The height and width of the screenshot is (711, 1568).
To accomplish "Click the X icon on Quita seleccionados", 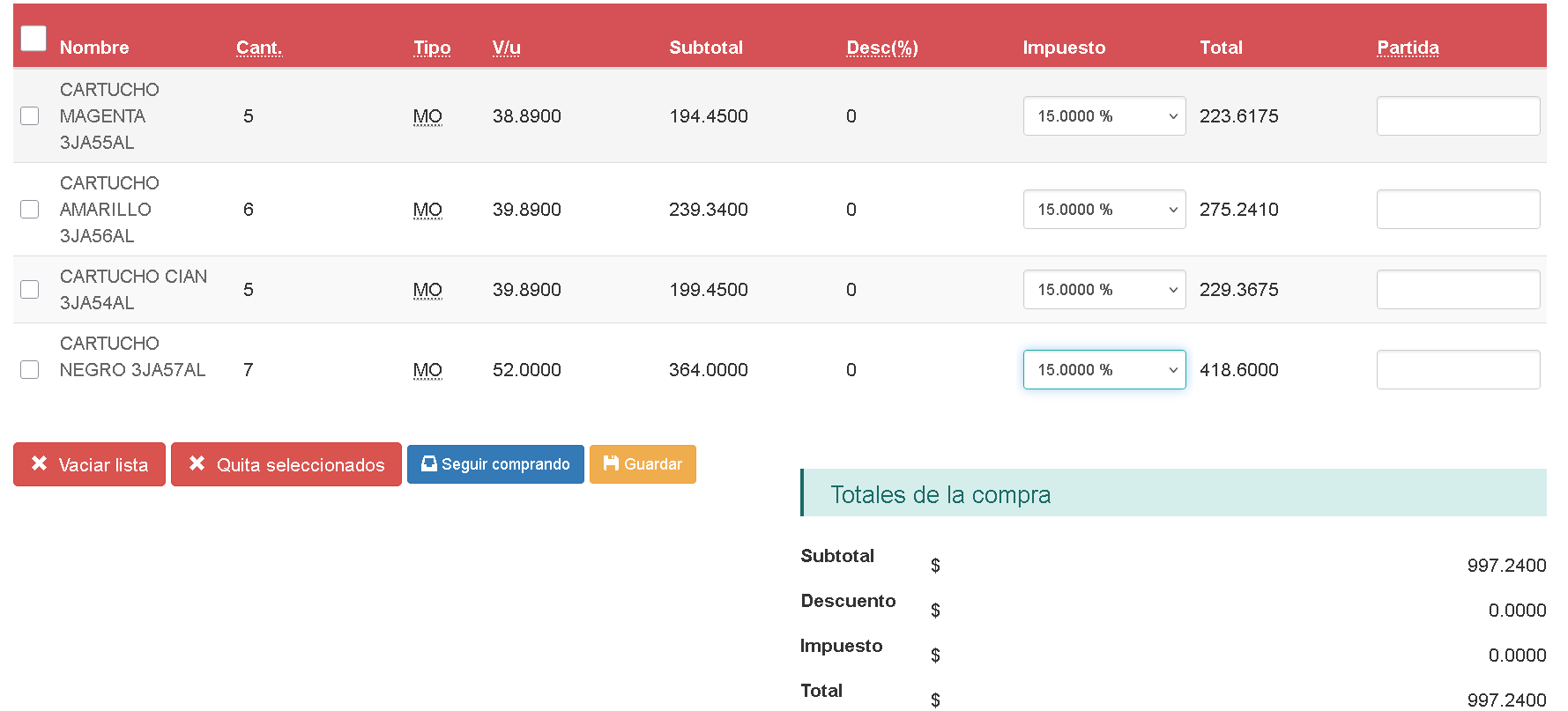I will point(197,463).
